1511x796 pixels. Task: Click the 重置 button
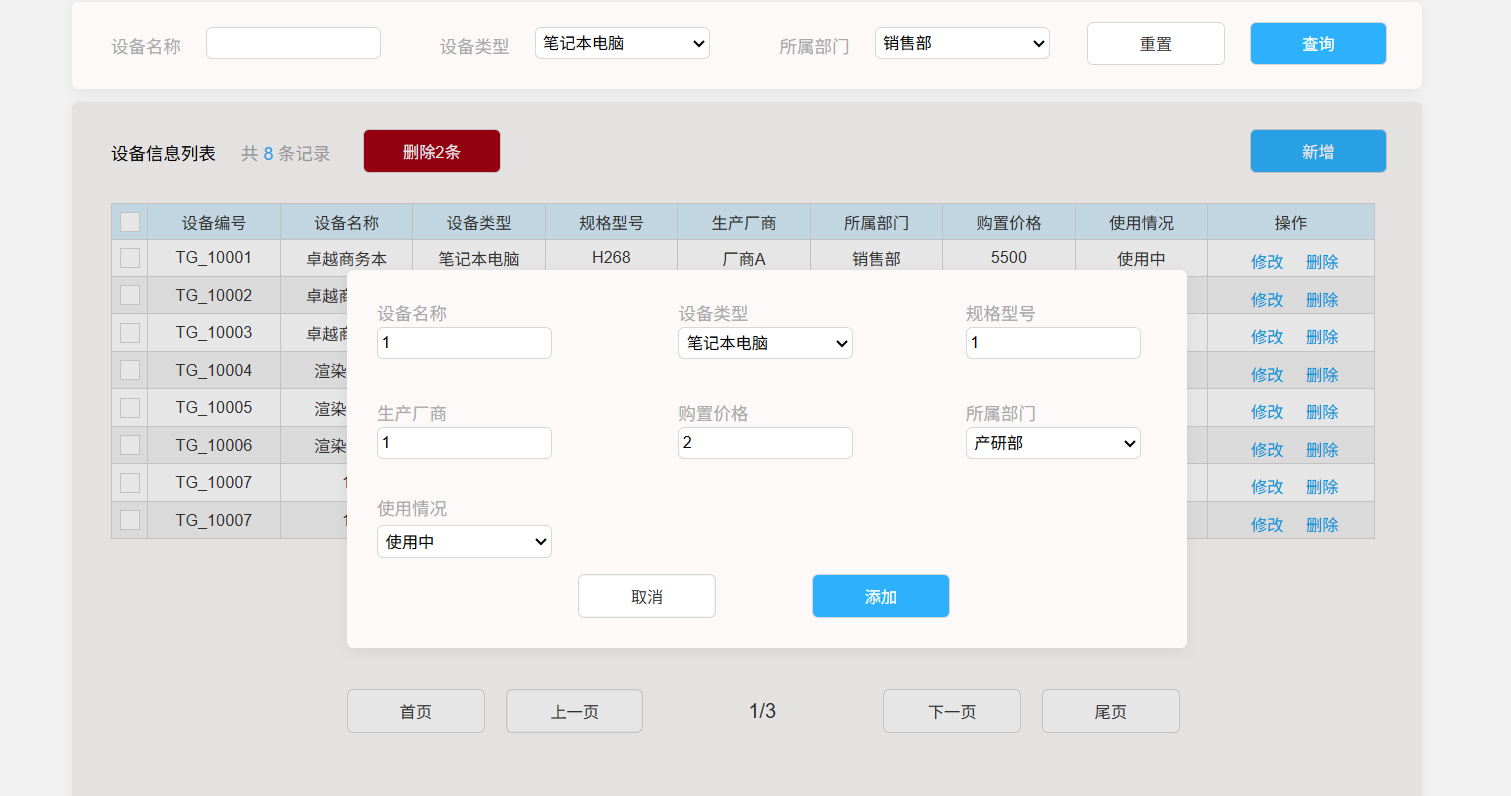(x=1156, y=44)
